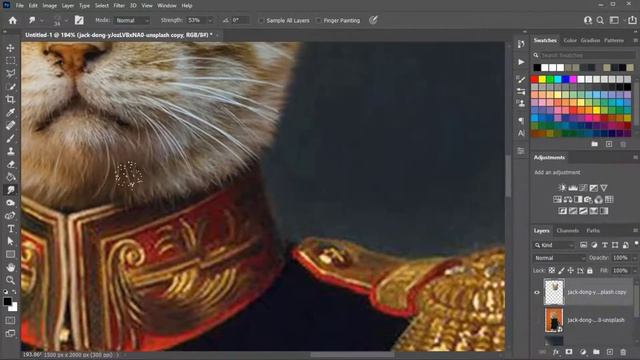The height and width of the screenshot is (360, 640).
Task: Add a Brightness/Contrast adjustment
Action: (x=562, y=188)
